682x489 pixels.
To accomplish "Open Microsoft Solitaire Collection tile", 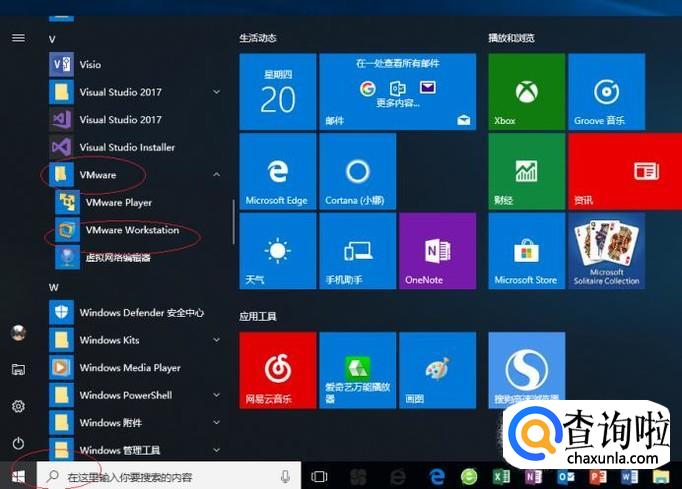I will (606, 251).
